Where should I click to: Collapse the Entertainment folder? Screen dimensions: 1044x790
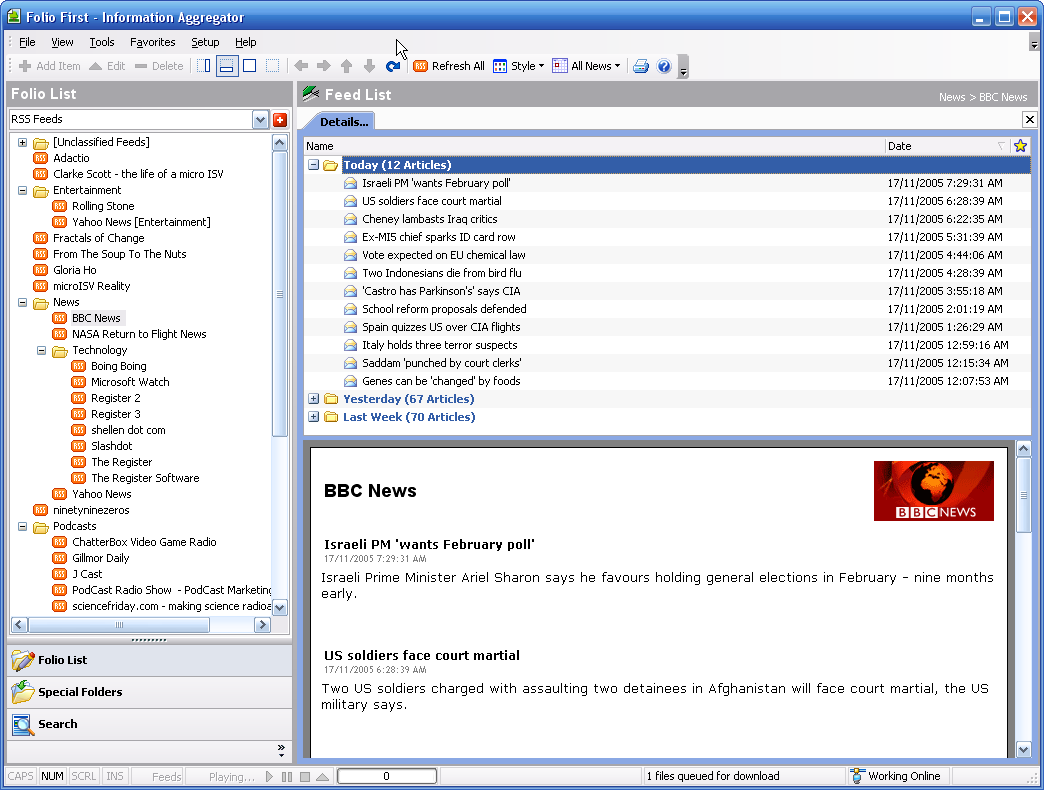[22, 190]
